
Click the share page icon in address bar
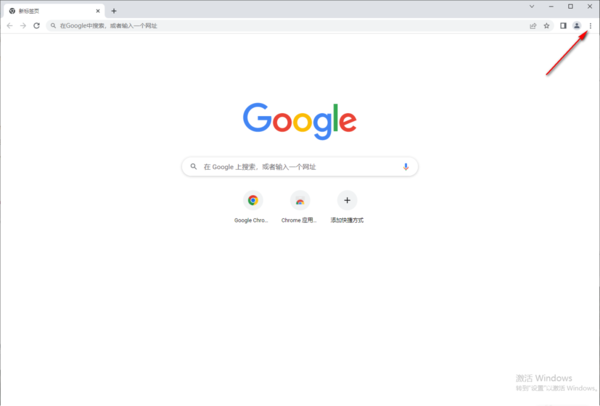coord(533,26)
